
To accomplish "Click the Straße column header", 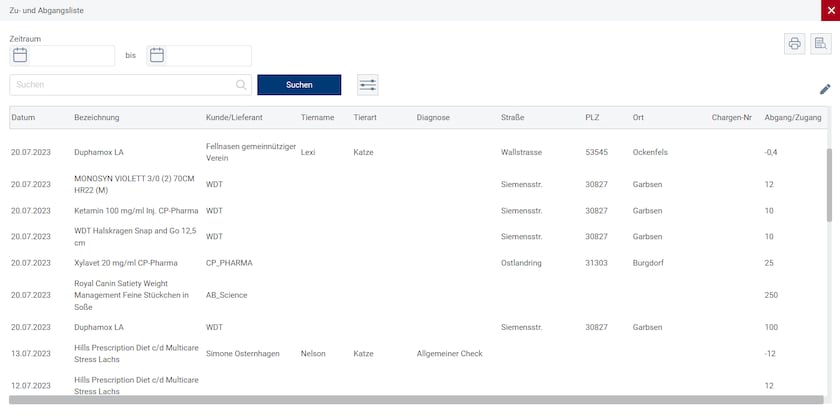I will pos(513,117).
